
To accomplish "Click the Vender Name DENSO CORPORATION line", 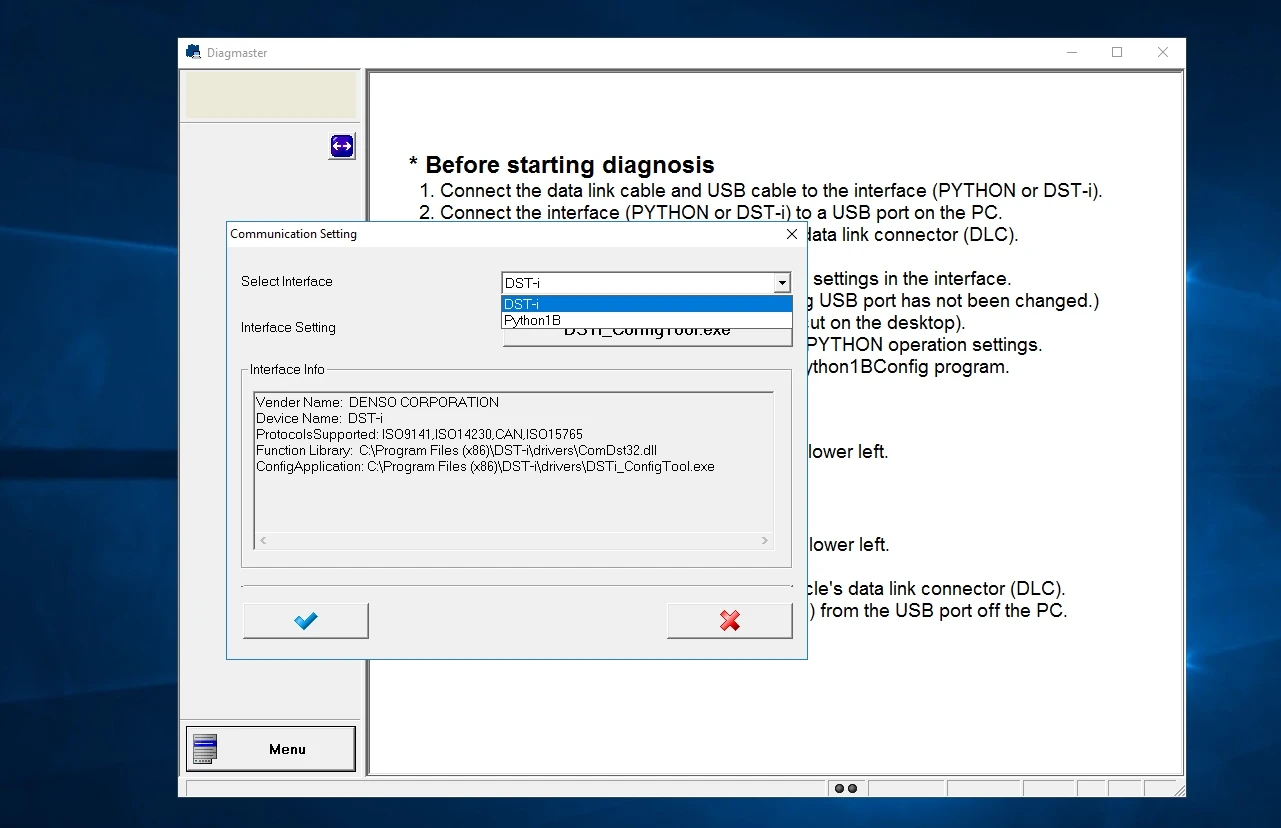I will point(377,402).
